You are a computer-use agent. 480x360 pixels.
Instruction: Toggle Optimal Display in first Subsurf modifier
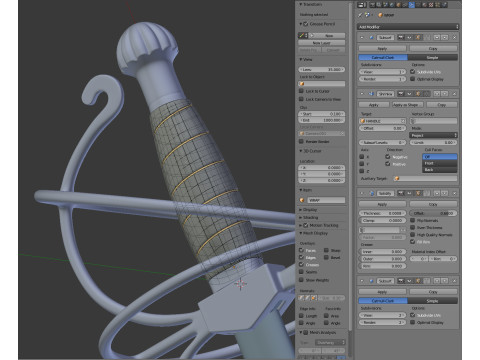click(x=412, y=79)
